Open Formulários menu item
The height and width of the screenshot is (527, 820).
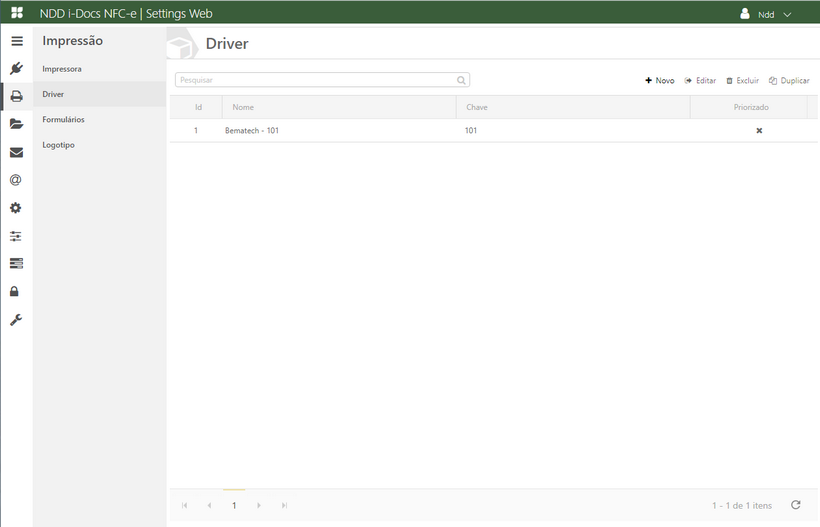point(63,120)
